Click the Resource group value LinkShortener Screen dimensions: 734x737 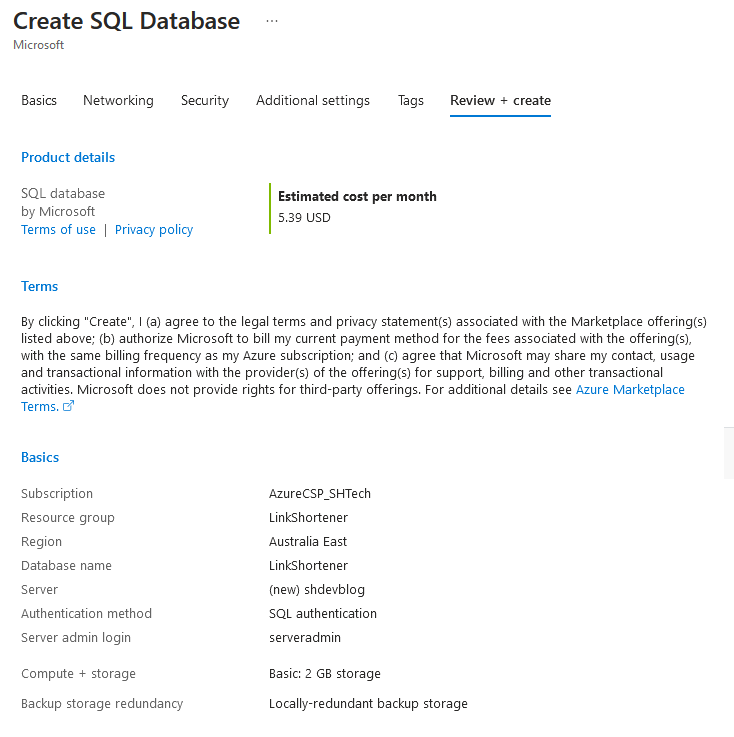308,517
